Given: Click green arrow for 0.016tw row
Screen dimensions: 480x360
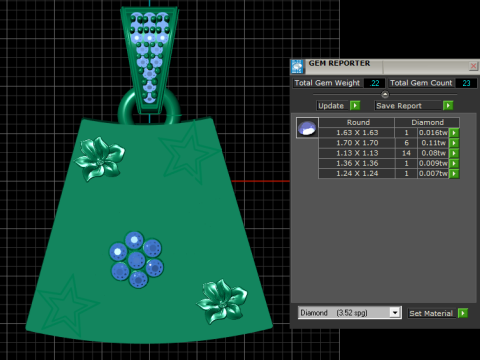Looking at the screenshot, I should click(x=454, y=133).
